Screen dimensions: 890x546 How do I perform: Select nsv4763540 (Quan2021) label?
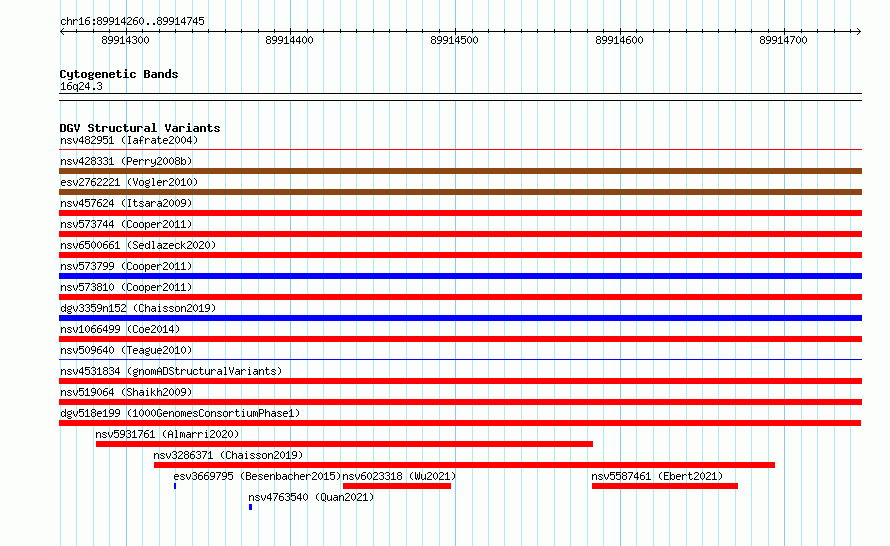coord(311,497)
